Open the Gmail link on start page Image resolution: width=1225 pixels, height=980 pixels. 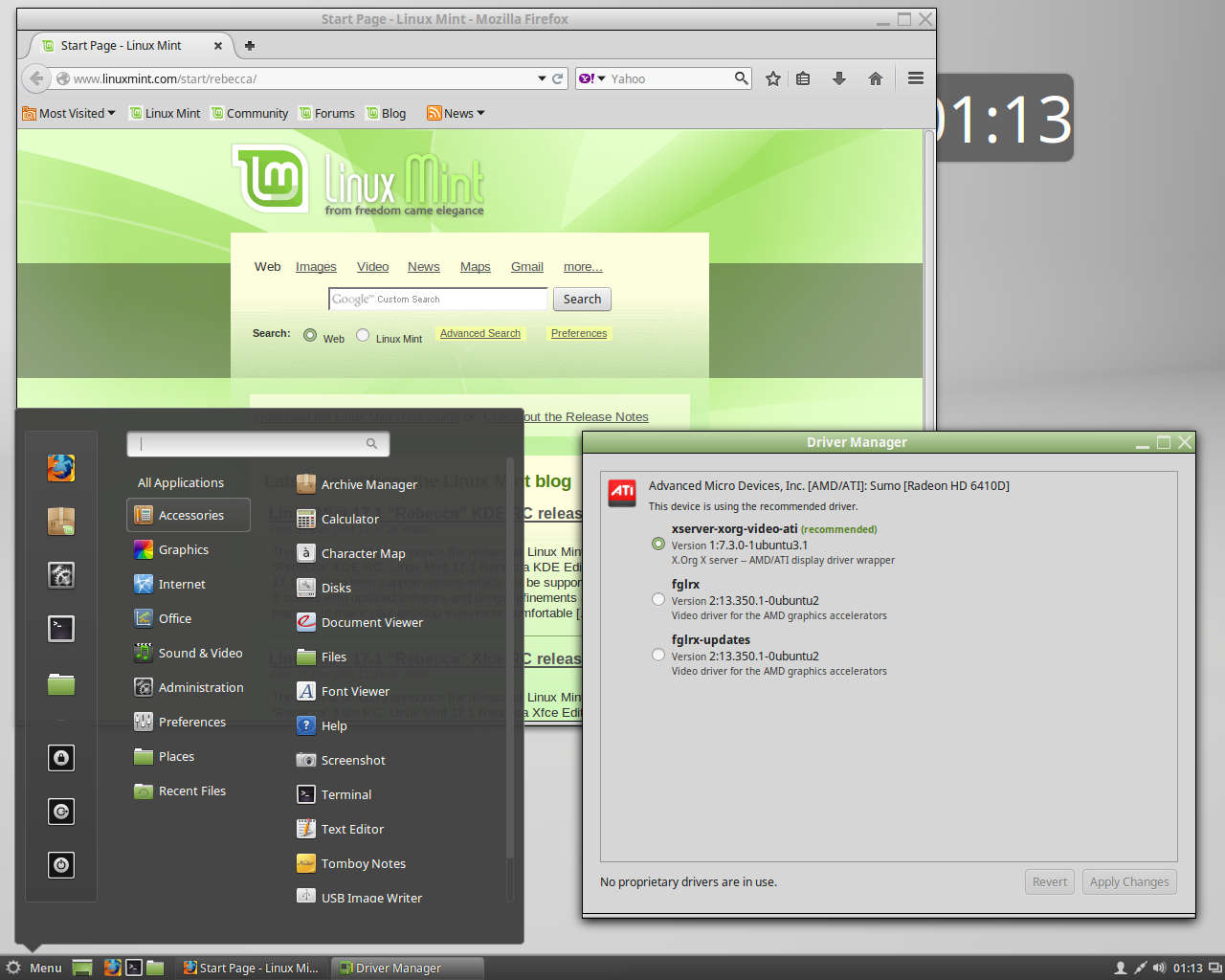point(527,267)
